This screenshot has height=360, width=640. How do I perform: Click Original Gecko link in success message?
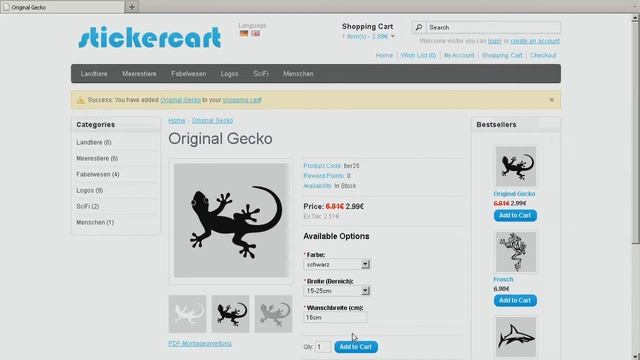[x=180, y=100]
